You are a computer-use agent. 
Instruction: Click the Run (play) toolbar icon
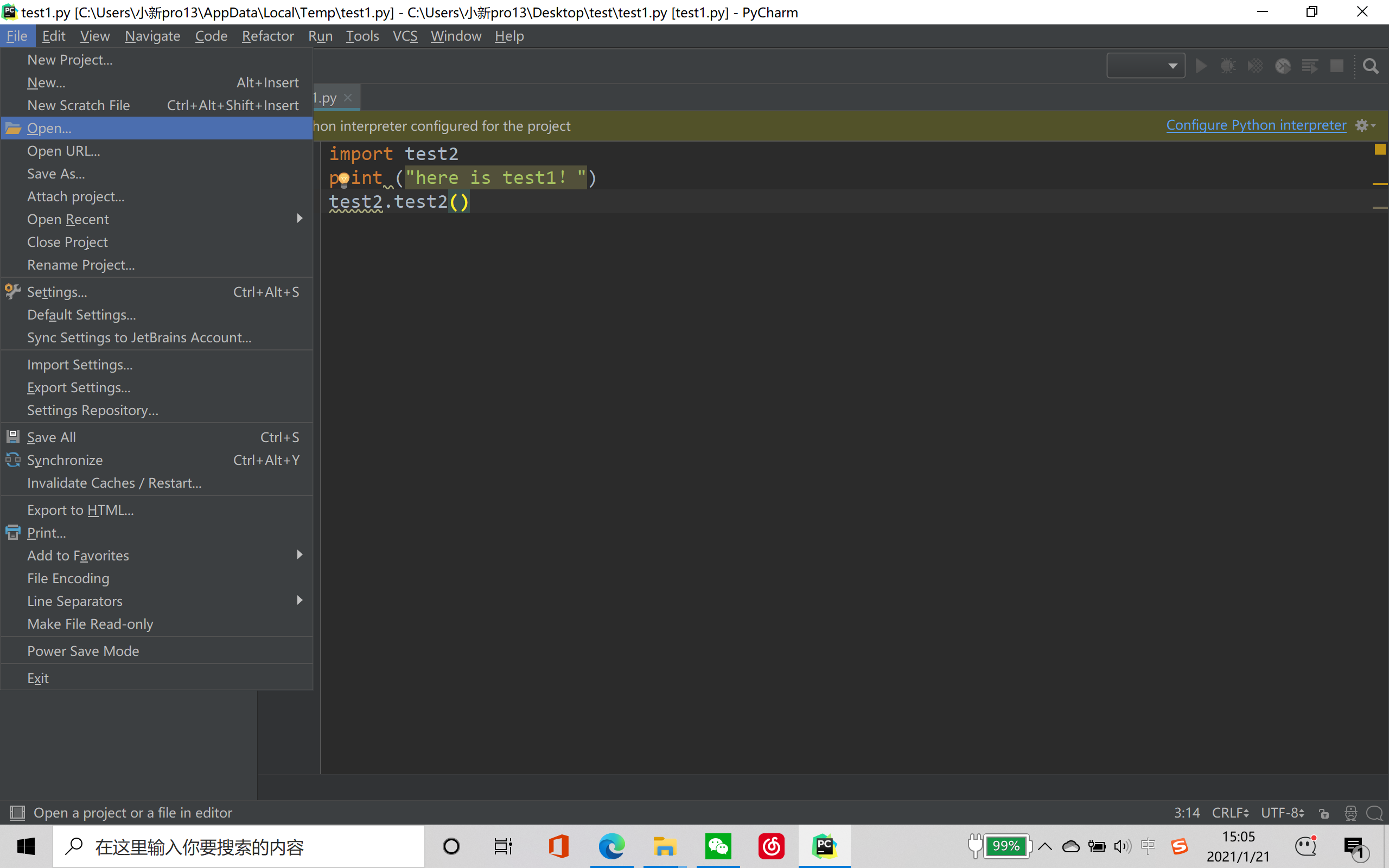(x=1201, y=66)
